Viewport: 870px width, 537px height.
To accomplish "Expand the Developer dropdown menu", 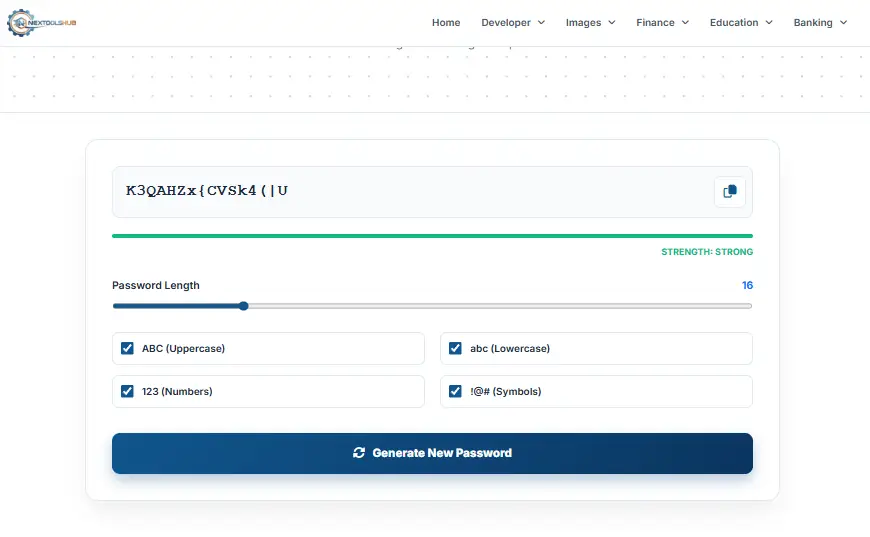I will [512, 23].
